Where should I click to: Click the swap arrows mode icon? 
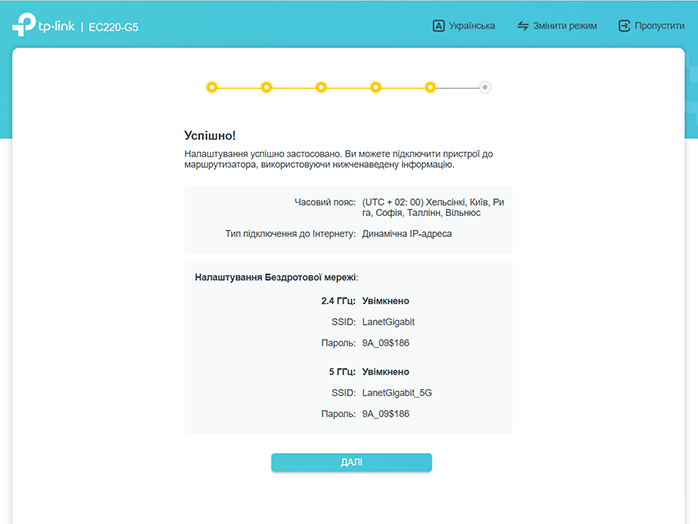pos(523,26)
